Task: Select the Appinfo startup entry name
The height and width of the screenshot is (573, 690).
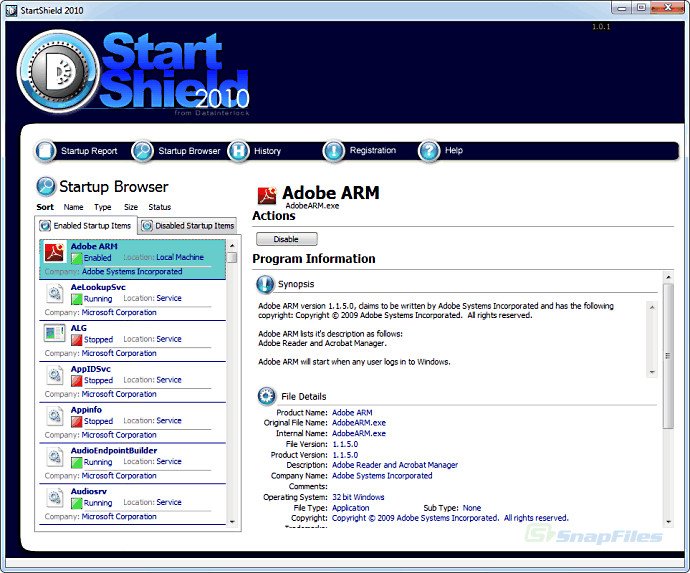Action: 86,410
